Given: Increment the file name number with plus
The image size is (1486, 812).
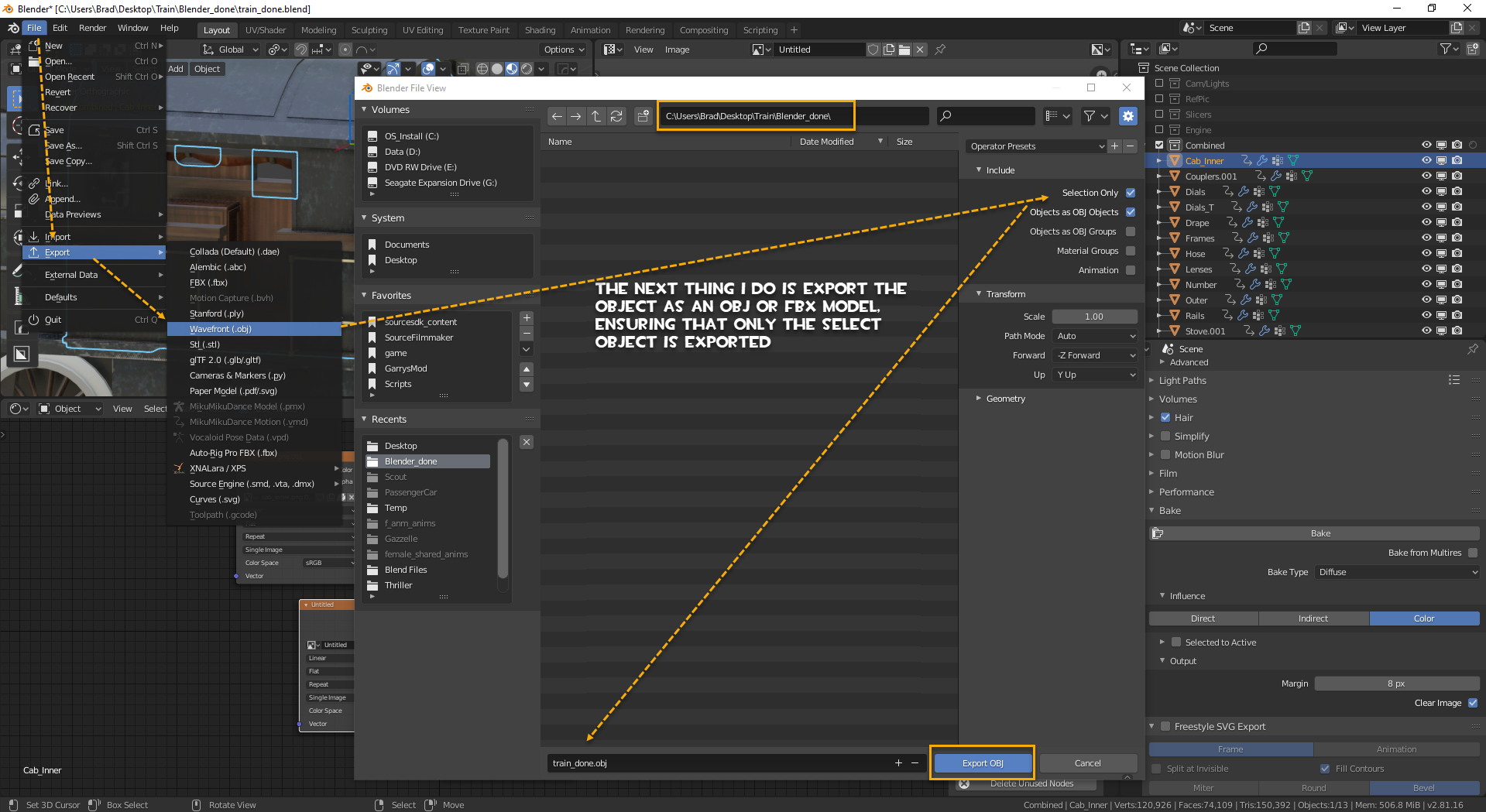Looking at the screenshot, I should click(x=898, y=763).
